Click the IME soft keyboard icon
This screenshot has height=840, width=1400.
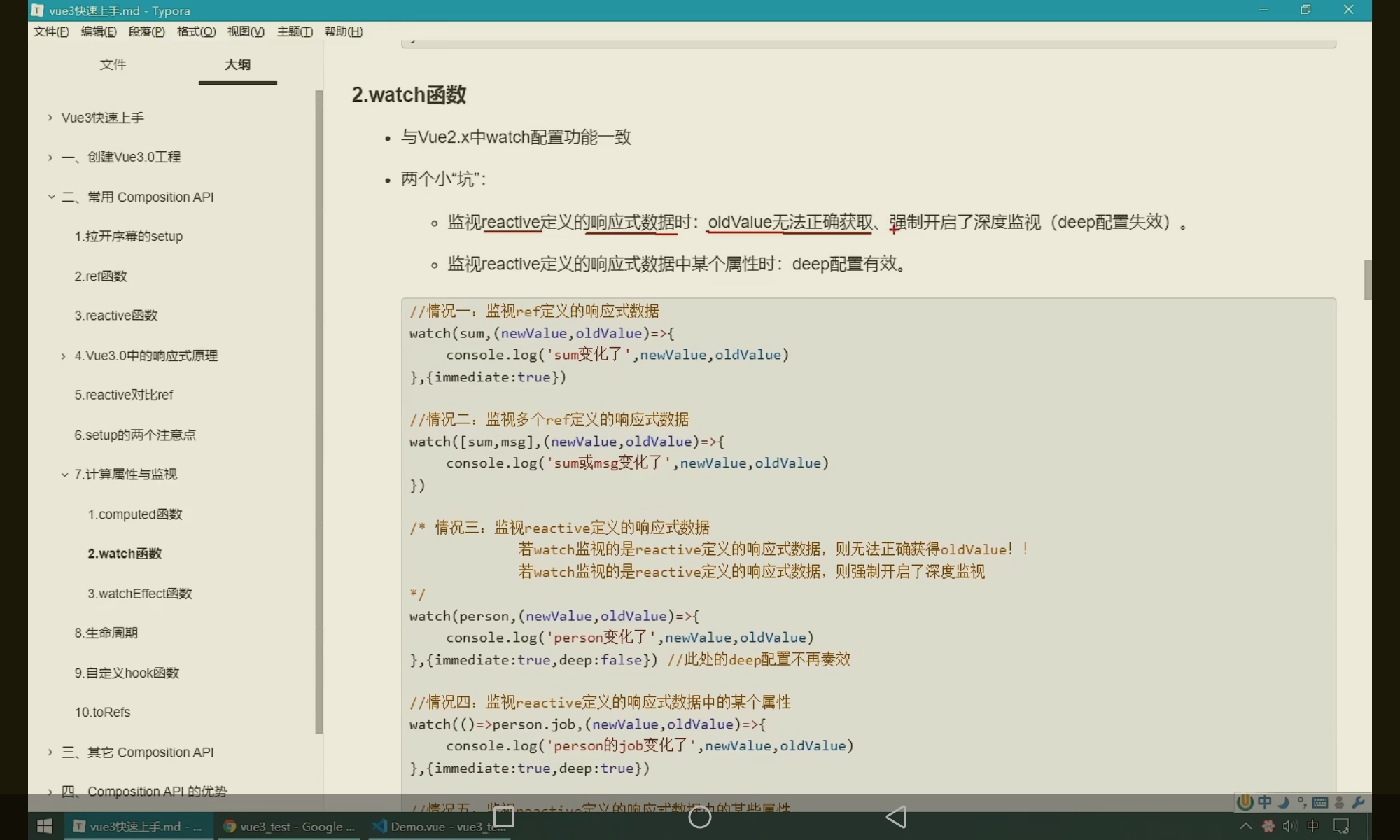coord(1320,803)
